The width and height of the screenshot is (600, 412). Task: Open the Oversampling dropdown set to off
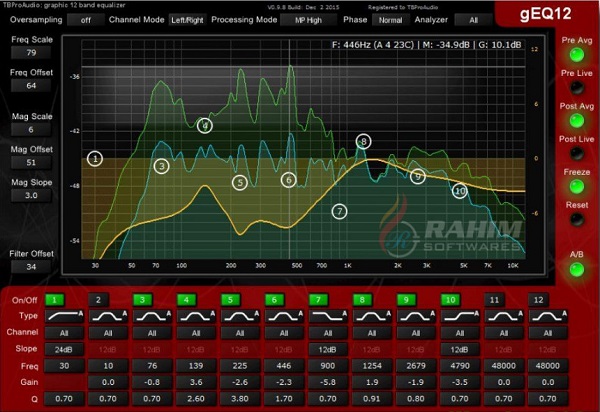pos(86,20)
